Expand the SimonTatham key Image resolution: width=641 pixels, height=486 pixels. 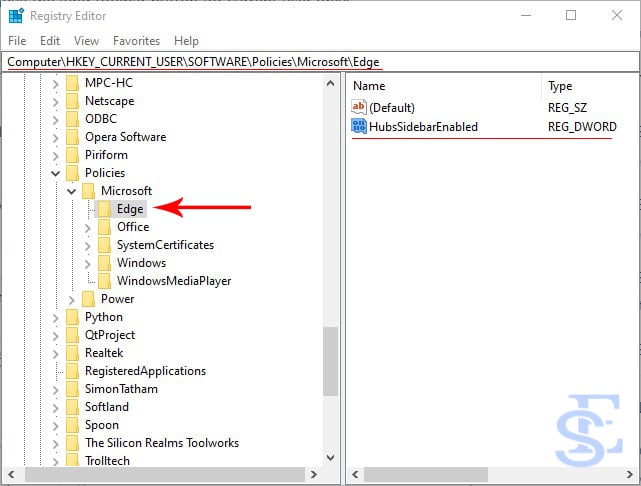pos(56,390)
